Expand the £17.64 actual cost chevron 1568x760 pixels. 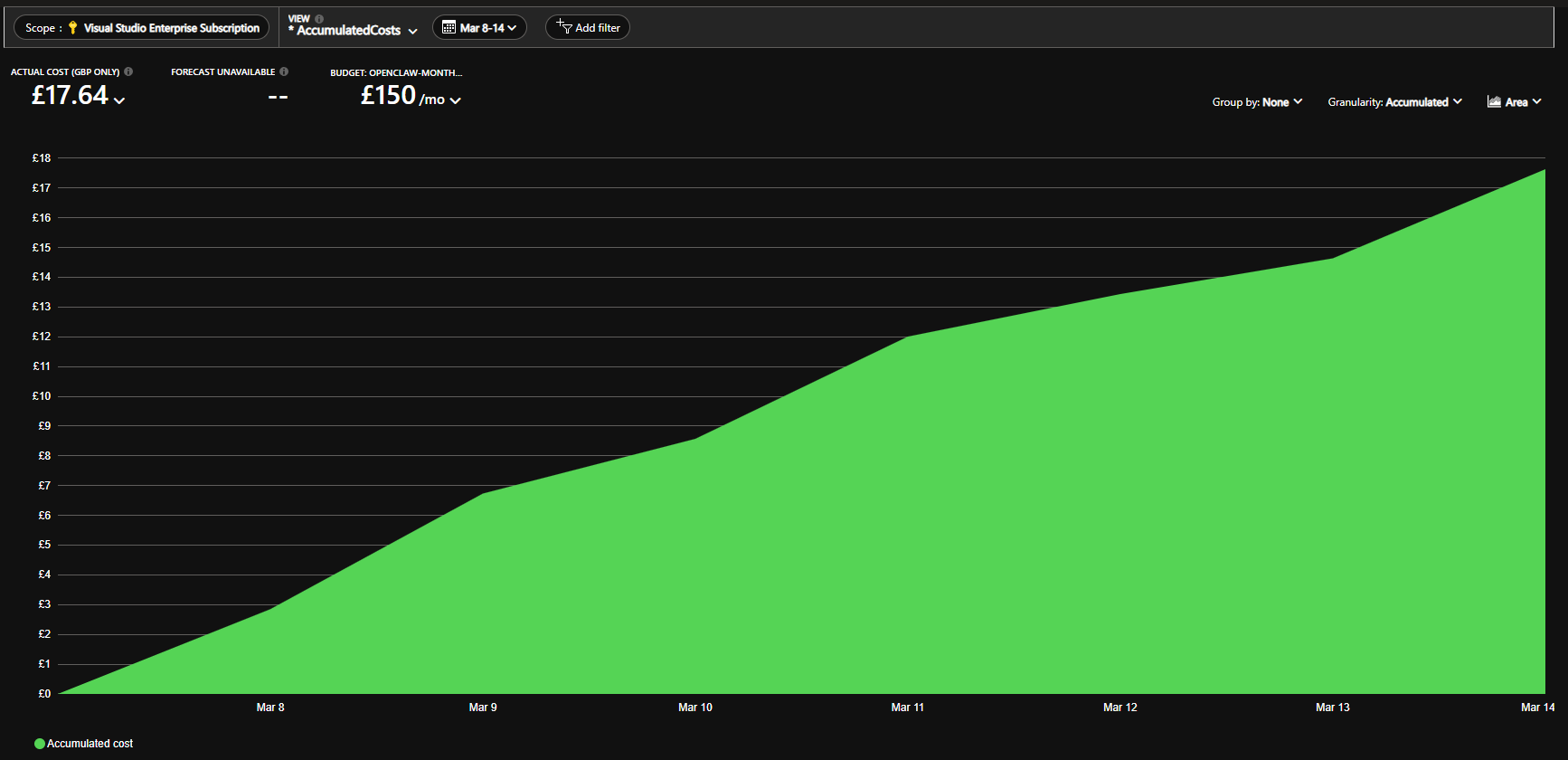[119, 100]
